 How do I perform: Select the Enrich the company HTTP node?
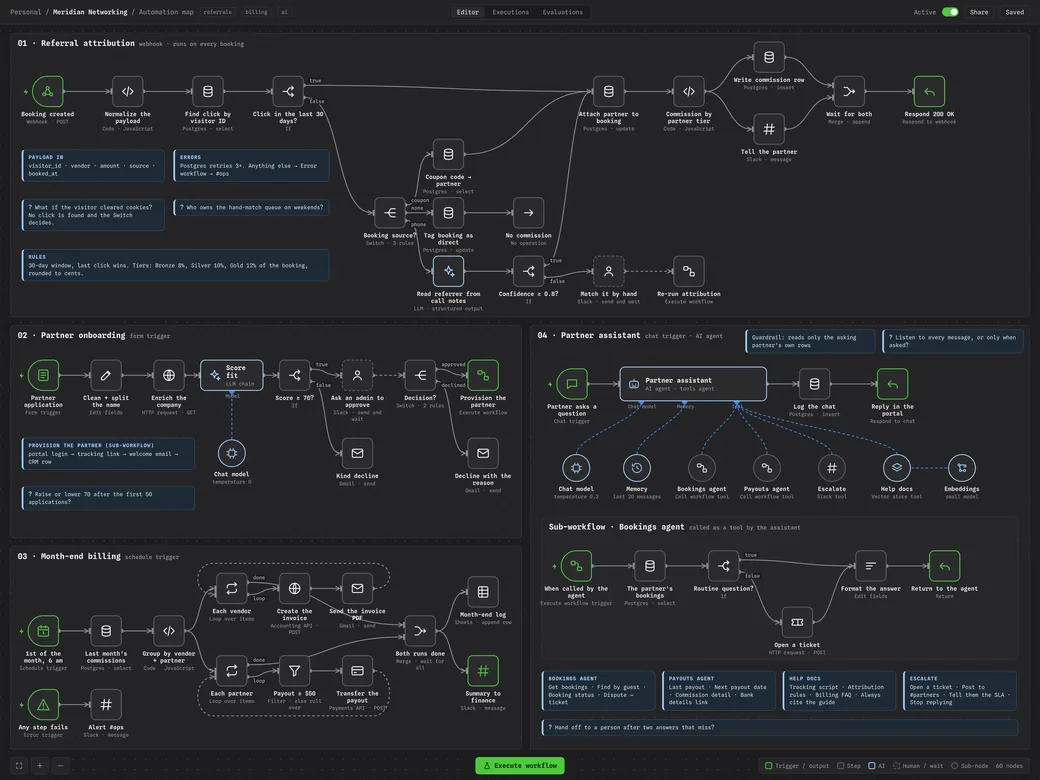point(168,375)
